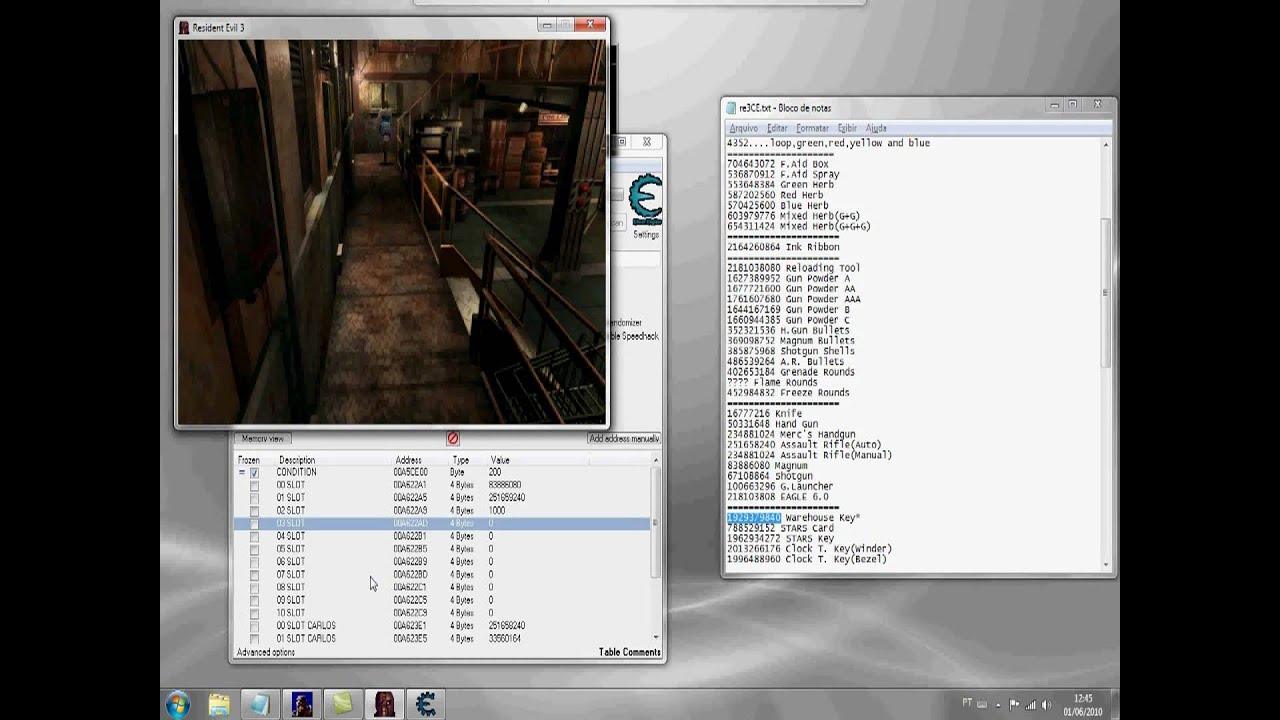Uncheck the frozen CONDITION checkbox

tap(254, 473)
